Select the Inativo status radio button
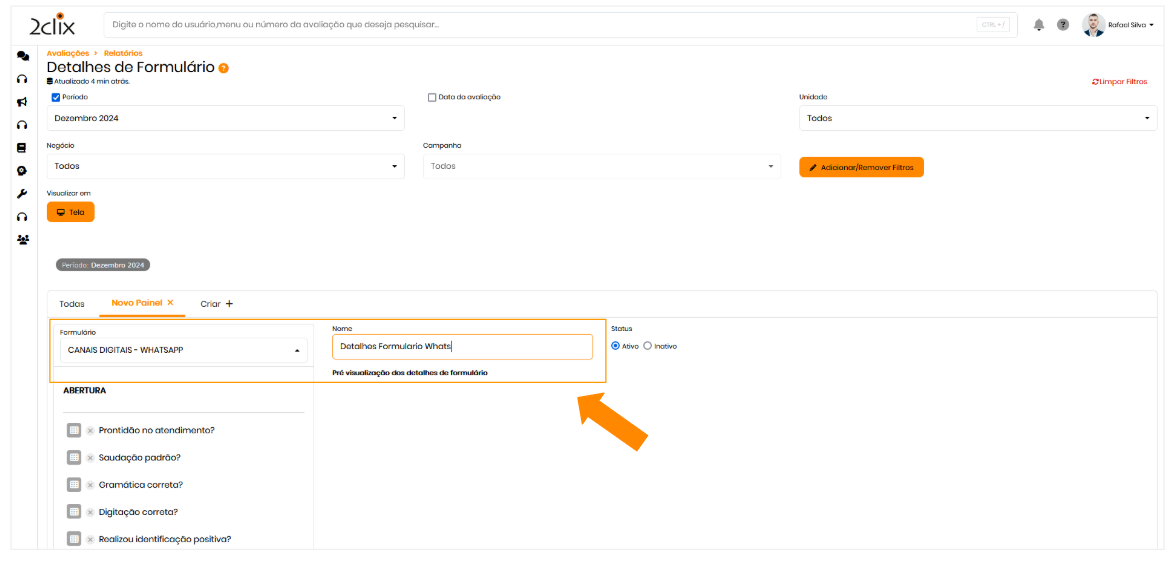This screenshot has height=562, width=1171. (647, 346)
